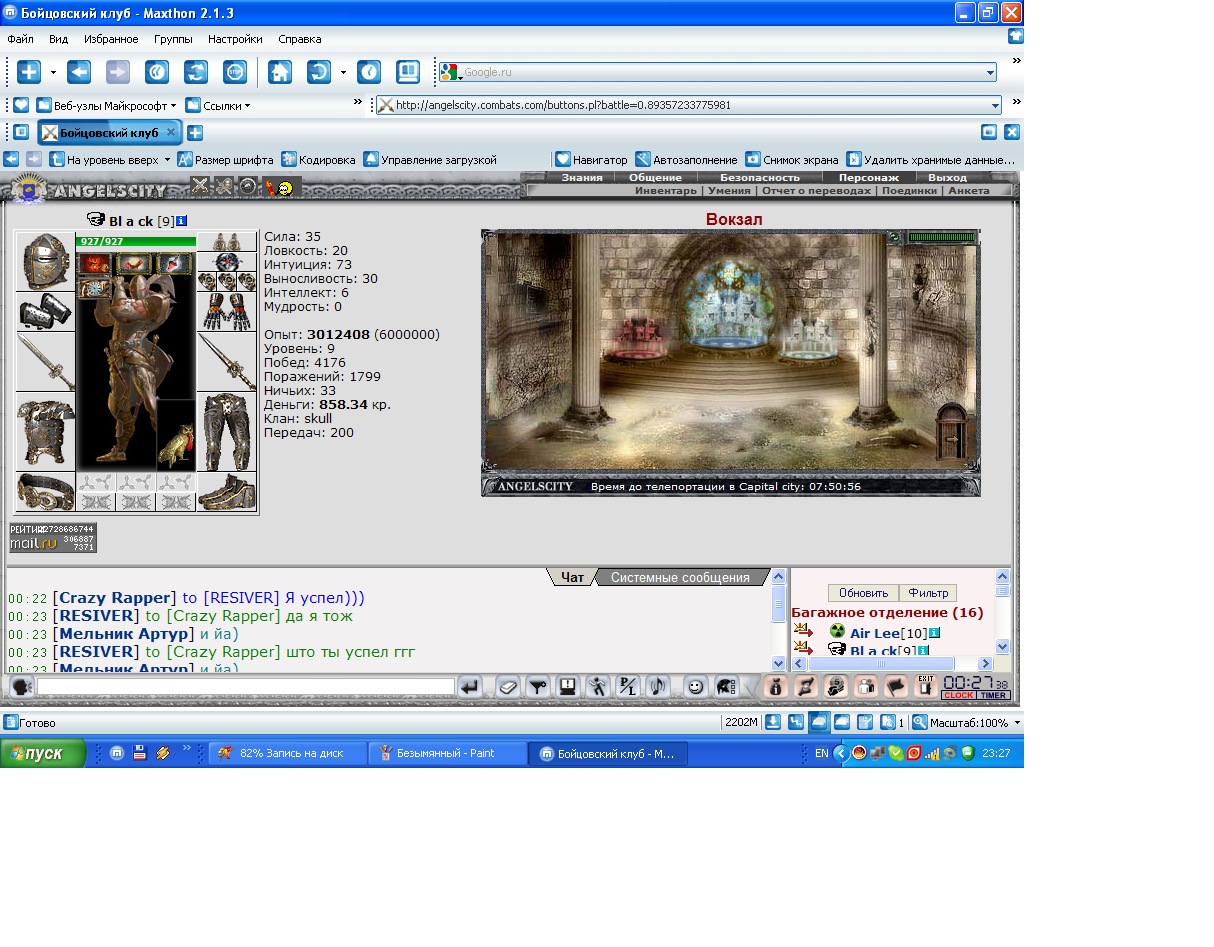Screen dimensions: 1214x947
Task: Open the Избранное menu
Action: pyautogui.click(x=111, y=39)
